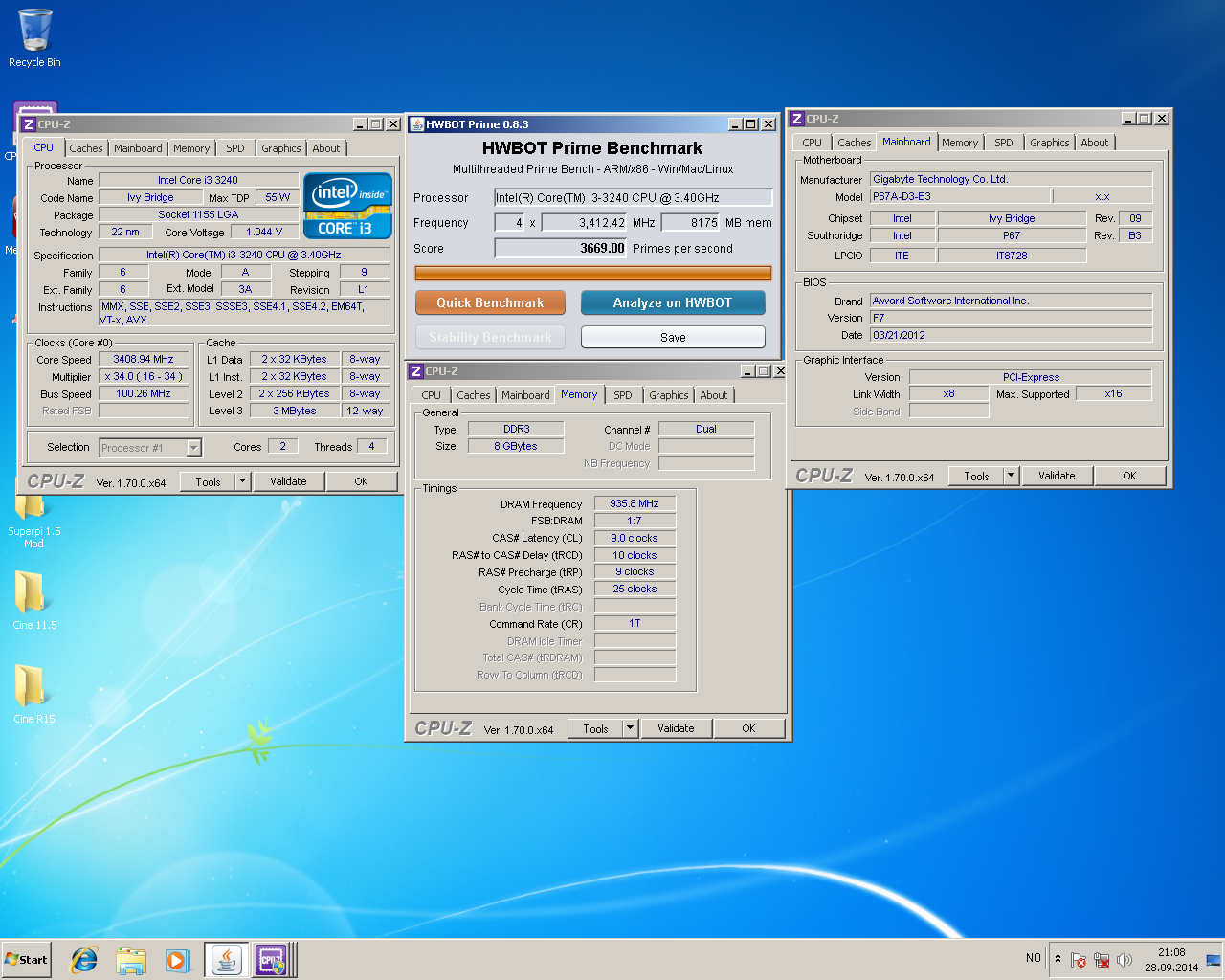Select the DRAM Frequency value 935.8 MHz
The width and height of the screenshot is (1225, 980).
pos(635,503)
